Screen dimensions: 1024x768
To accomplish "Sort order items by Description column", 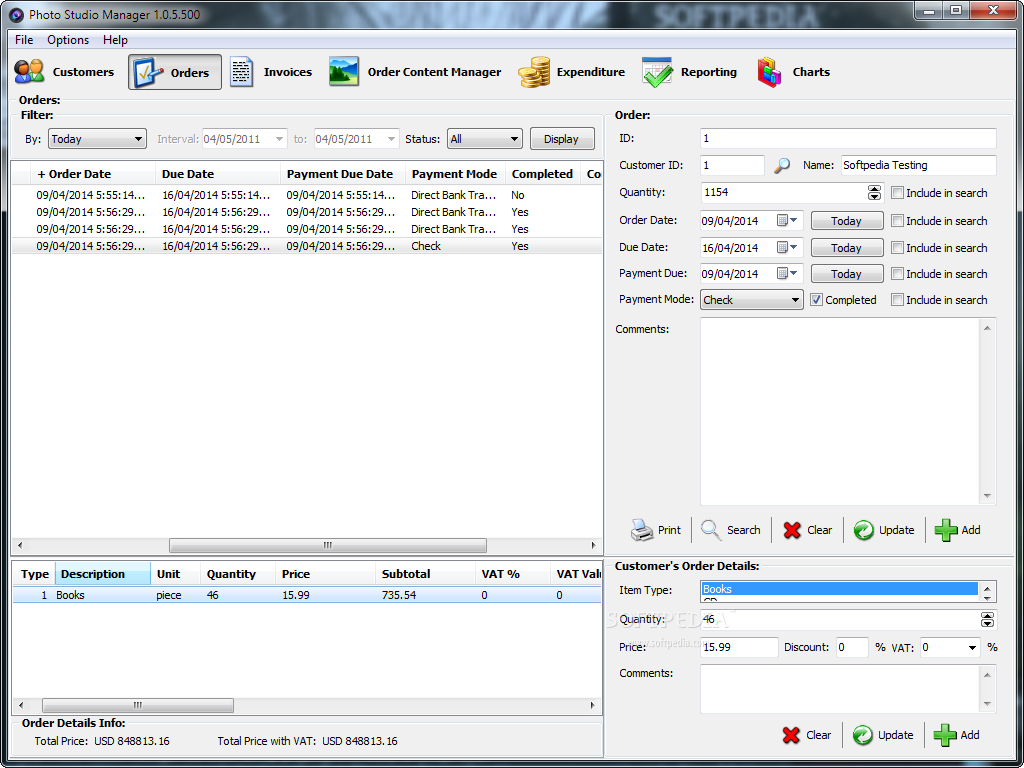I will pos(103,574).
